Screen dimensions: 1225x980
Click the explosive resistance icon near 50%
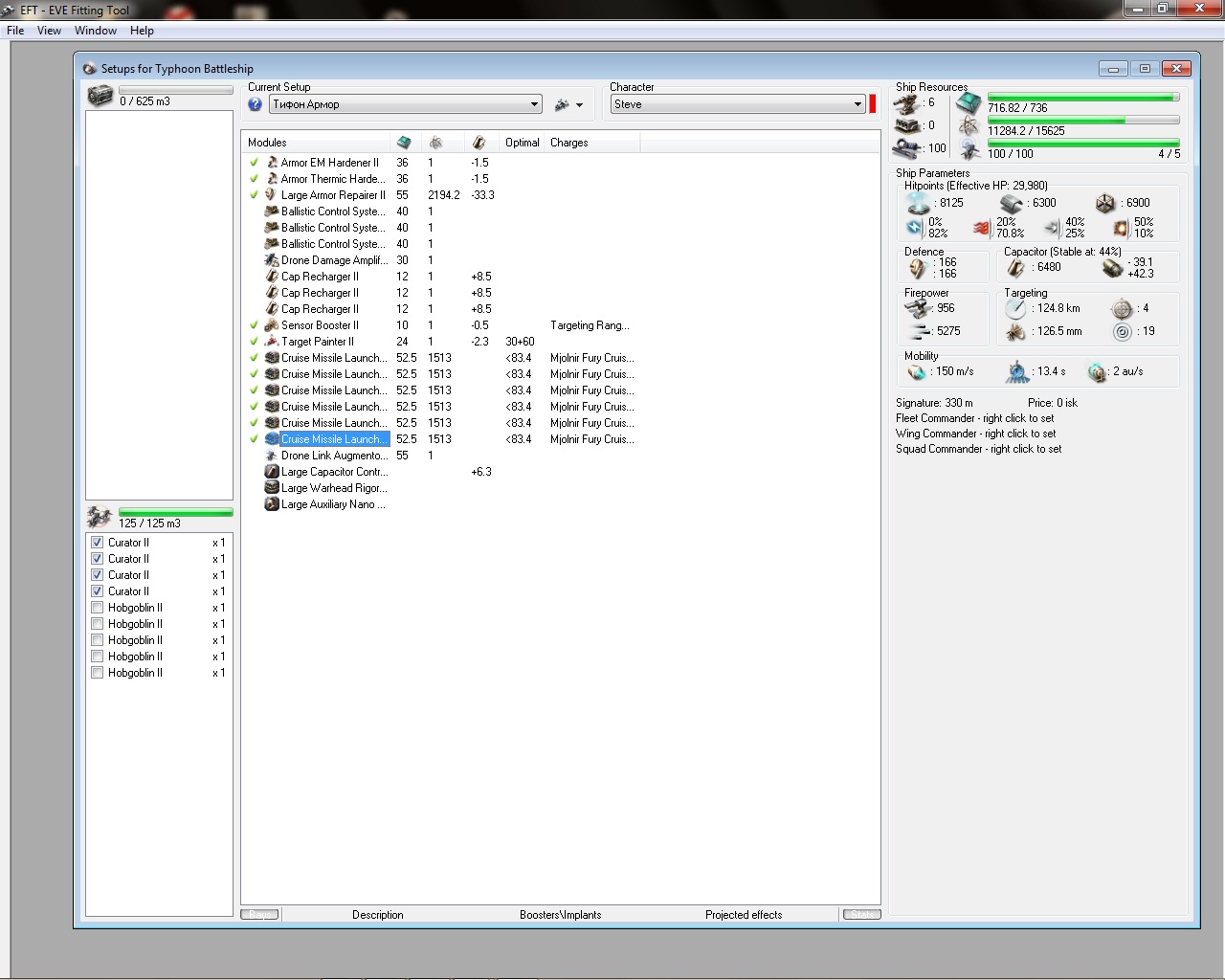pos(1121,228)
